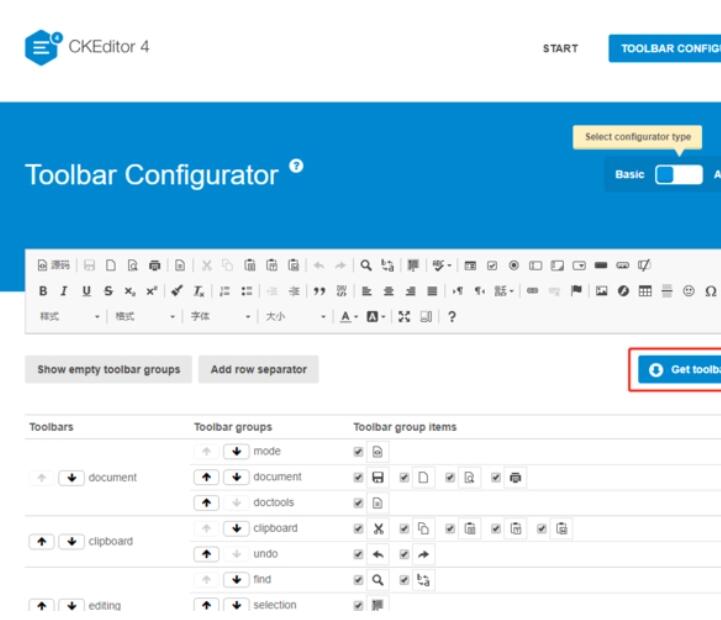721x620 pixels.
Task: Click the About question mark icon in toolbar
Action: tap(452, 316)
